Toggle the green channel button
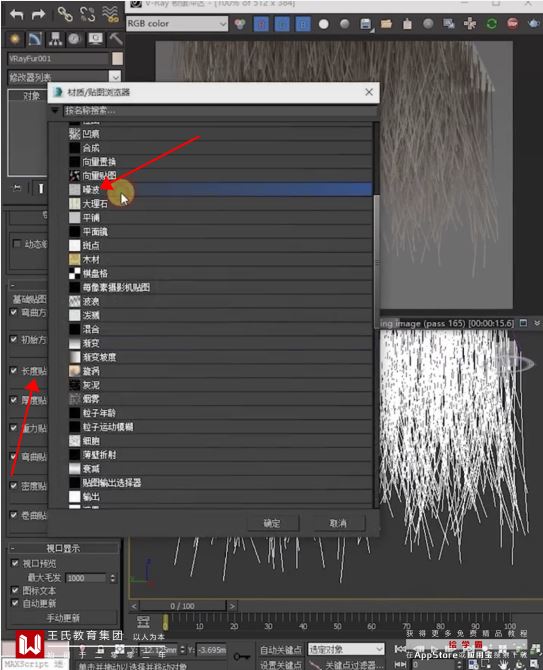543x670 pixels. tap(282, 24)
